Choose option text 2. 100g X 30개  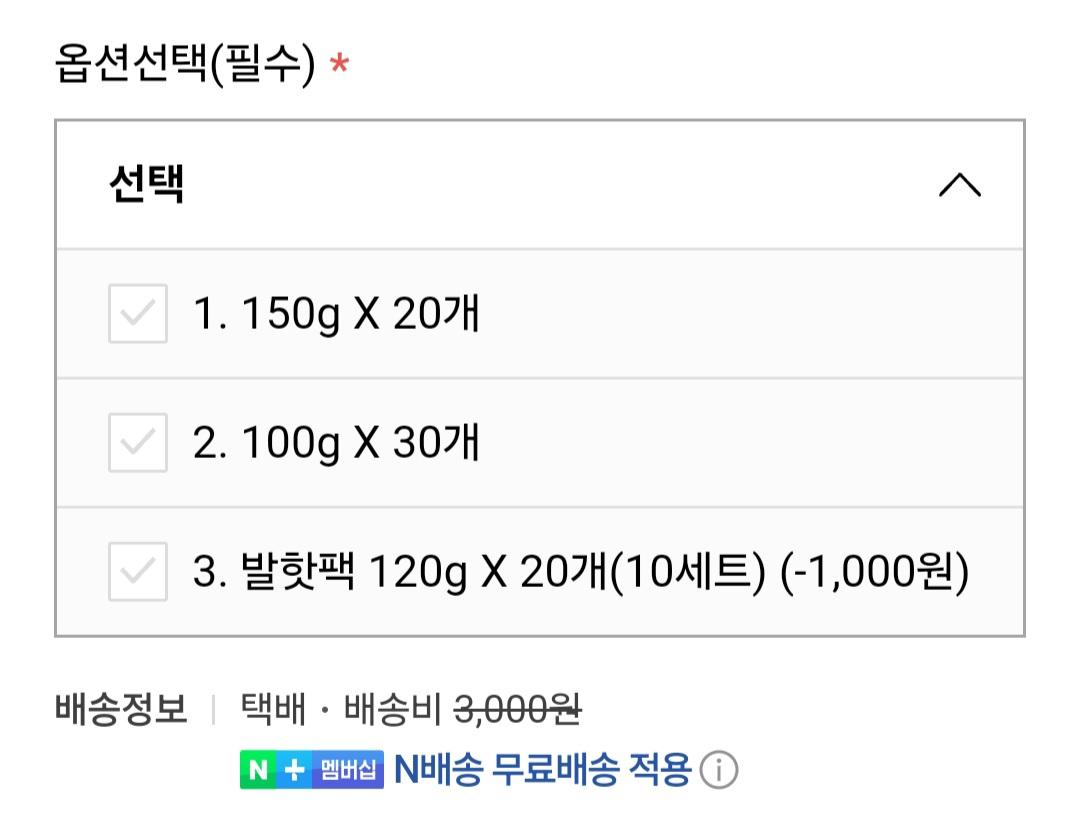pyautogui.click(x=336, y=442)
